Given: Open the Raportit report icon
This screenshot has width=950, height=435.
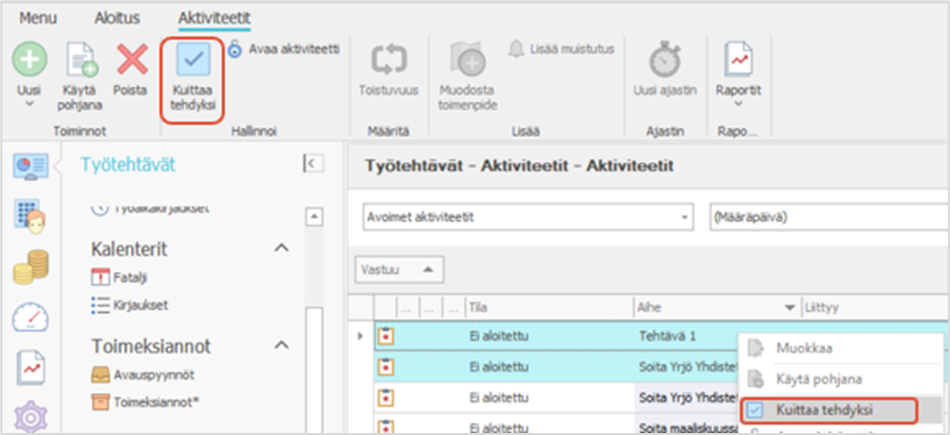Looking at the screenshot, I should pos(738,61).
